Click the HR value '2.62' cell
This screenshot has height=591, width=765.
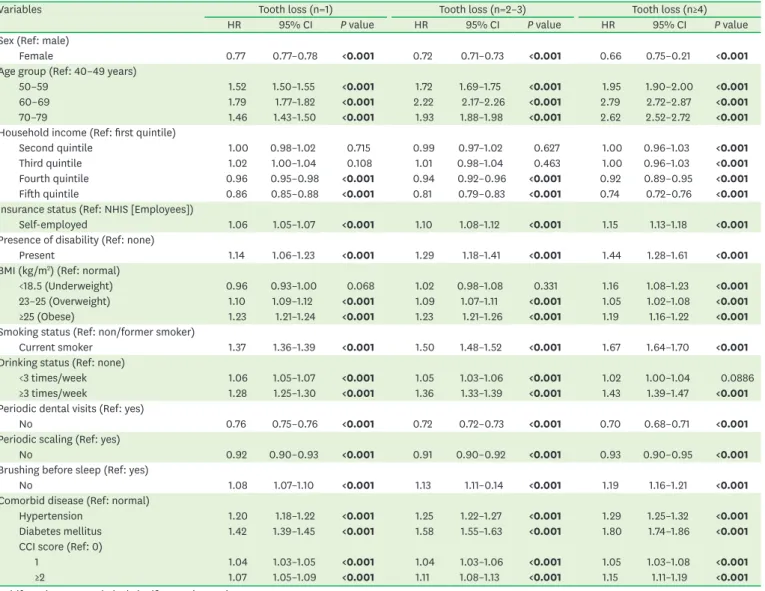(610, 118)
